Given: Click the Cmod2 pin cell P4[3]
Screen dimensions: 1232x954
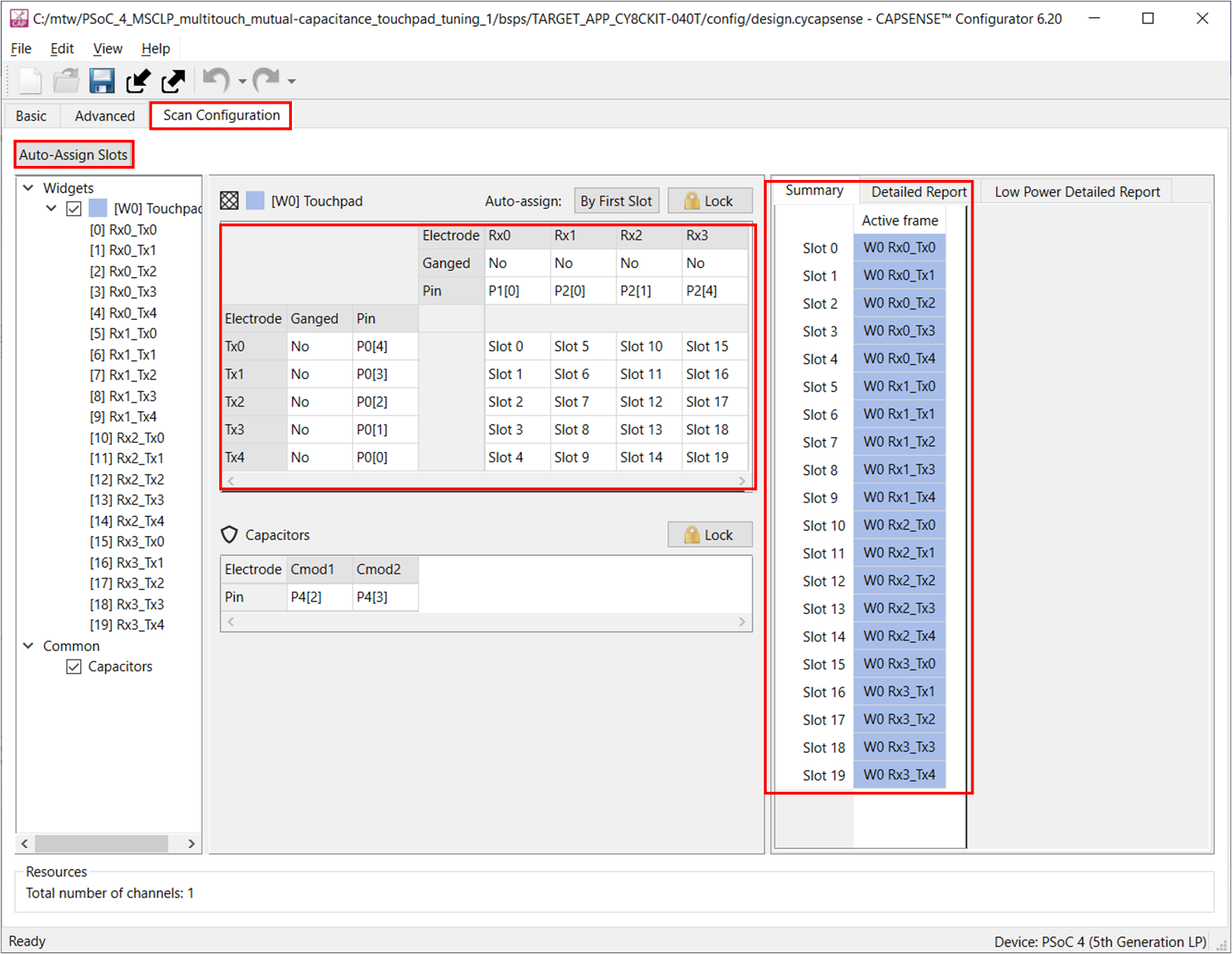Looking at the screenshot, I should click(x=385, y=597).
